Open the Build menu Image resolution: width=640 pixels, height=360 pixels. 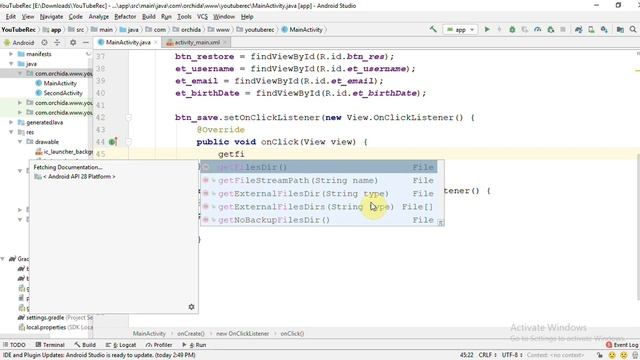tap(149, 17)
